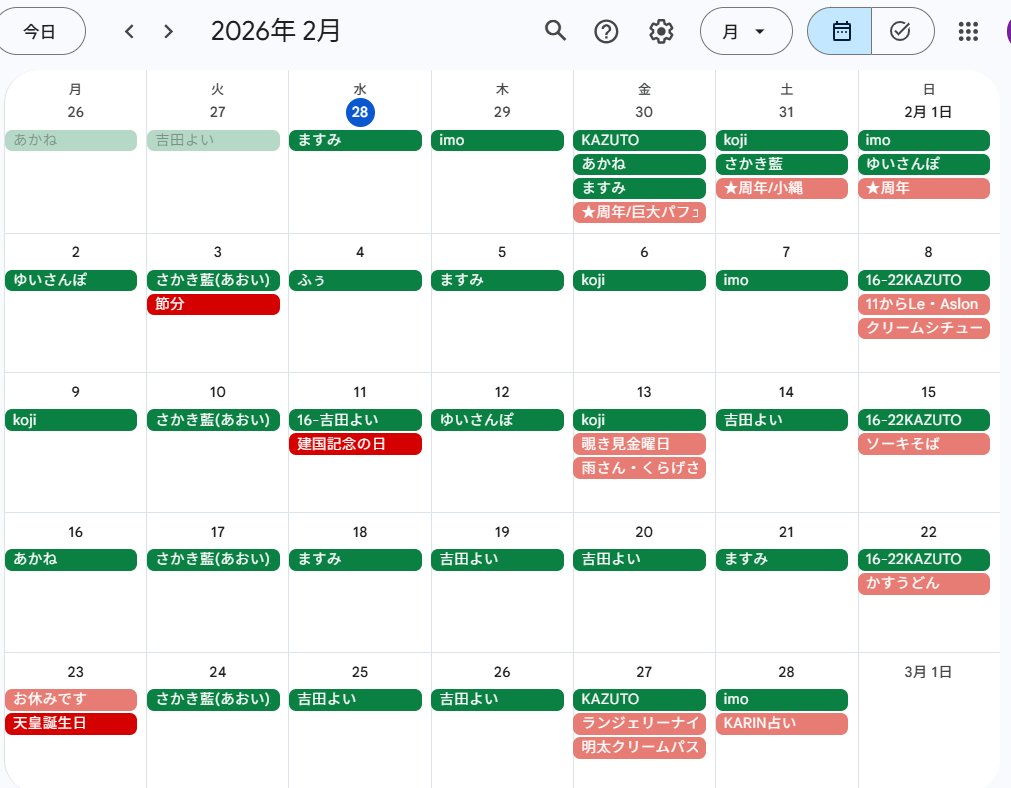Open 吉田よい event on the 19th

pyautogui.click(x=497, y=559)
